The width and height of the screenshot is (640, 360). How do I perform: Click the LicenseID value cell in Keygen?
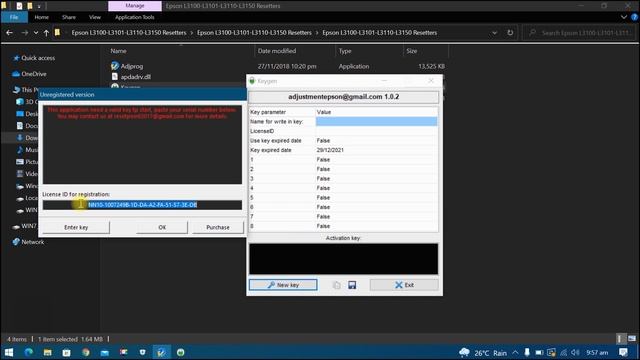click(376, 131)
